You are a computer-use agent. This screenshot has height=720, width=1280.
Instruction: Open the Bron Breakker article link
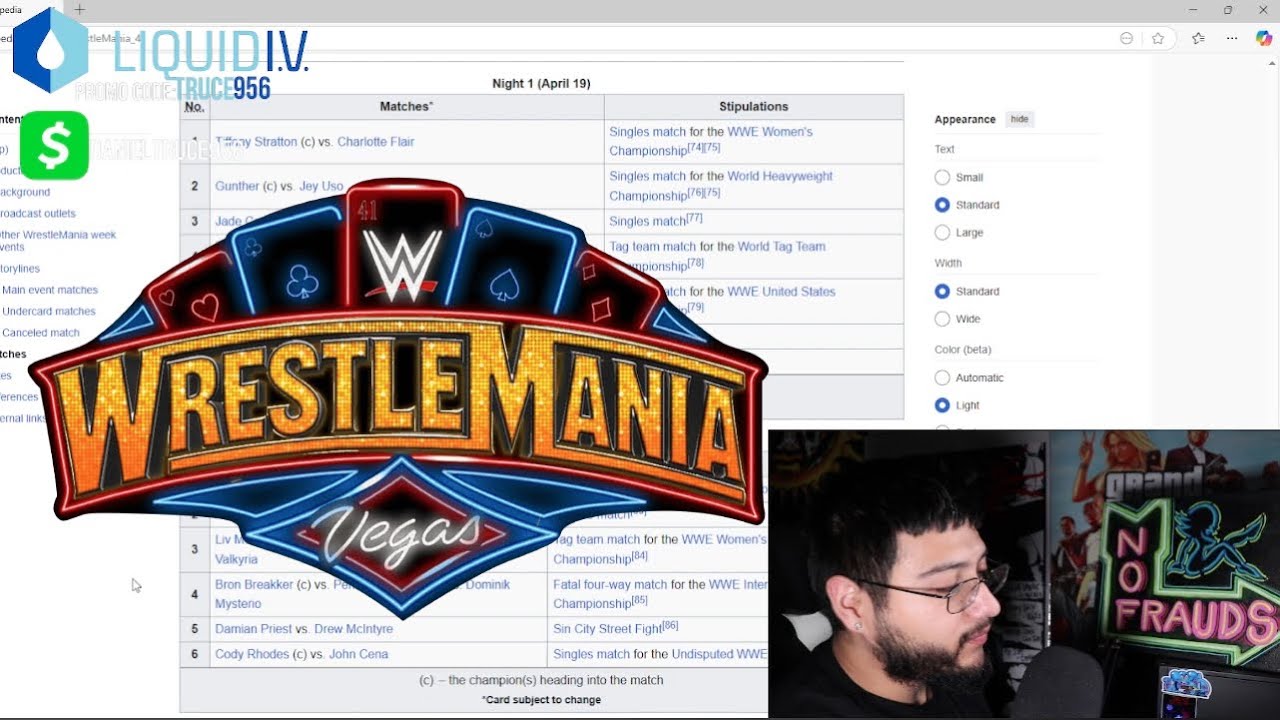tap(254, 584)
